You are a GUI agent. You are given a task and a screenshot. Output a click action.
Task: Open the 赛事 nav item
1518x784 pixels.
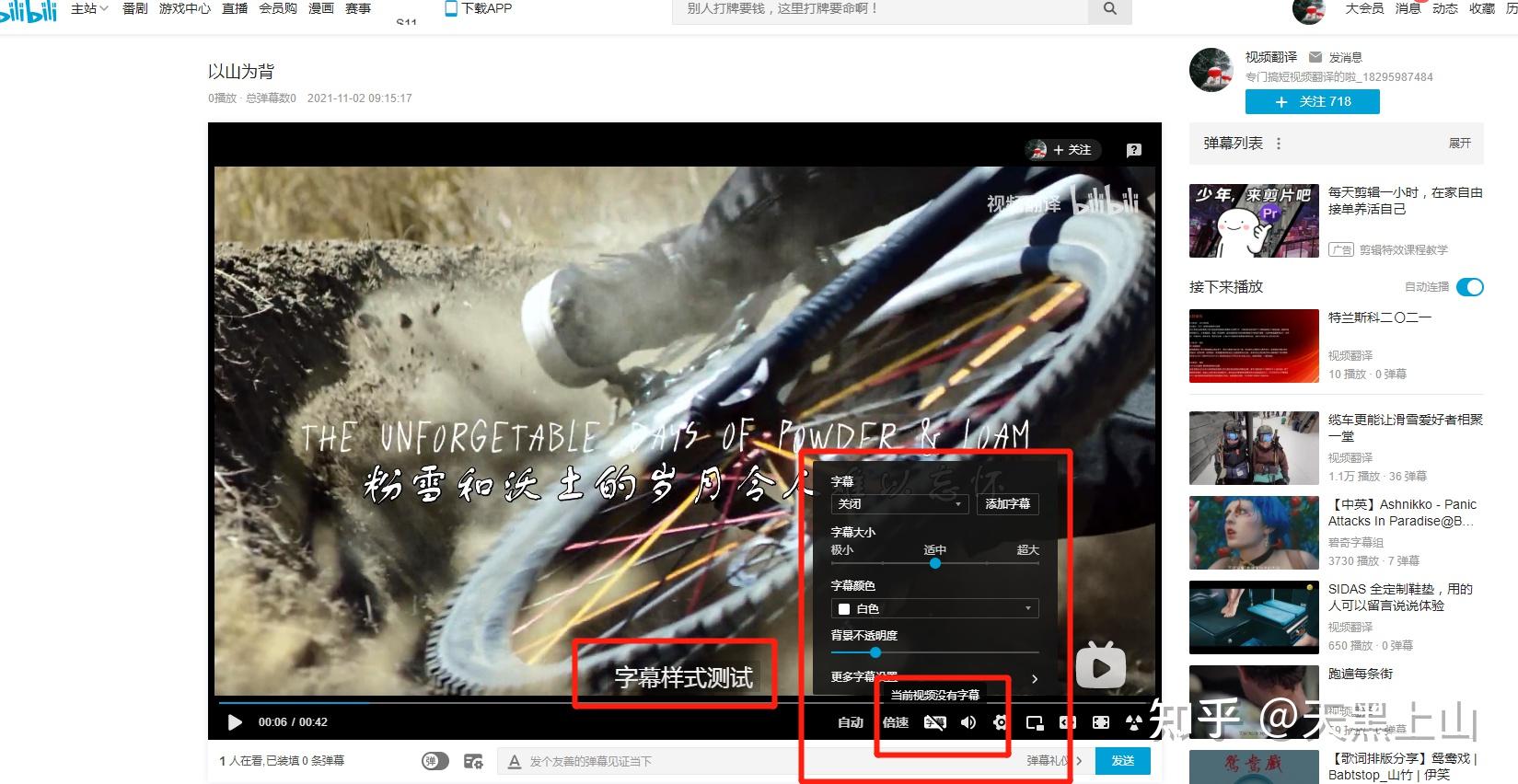358,8
